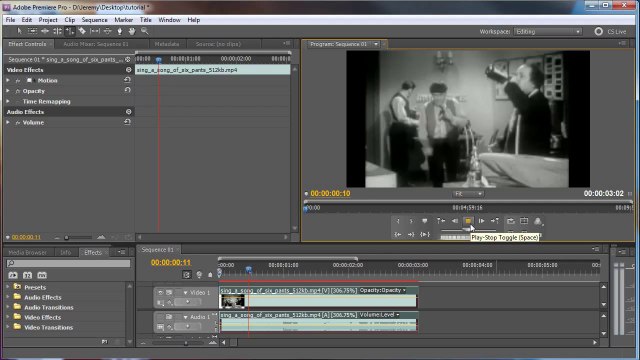640x360 pixels.
Task: Toggle Sync Lock on Video 1
Action: [x=169, y=293]
